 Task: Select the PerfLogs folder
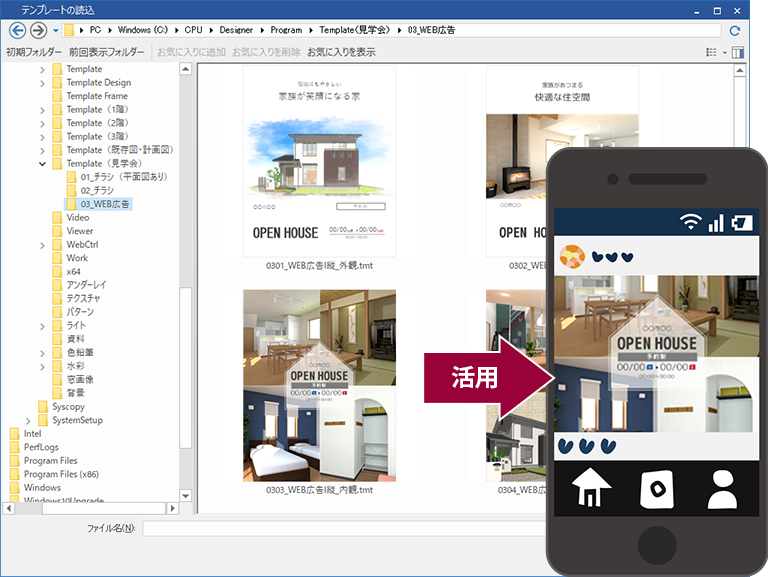pyautogui.click(x=34, y=447)
